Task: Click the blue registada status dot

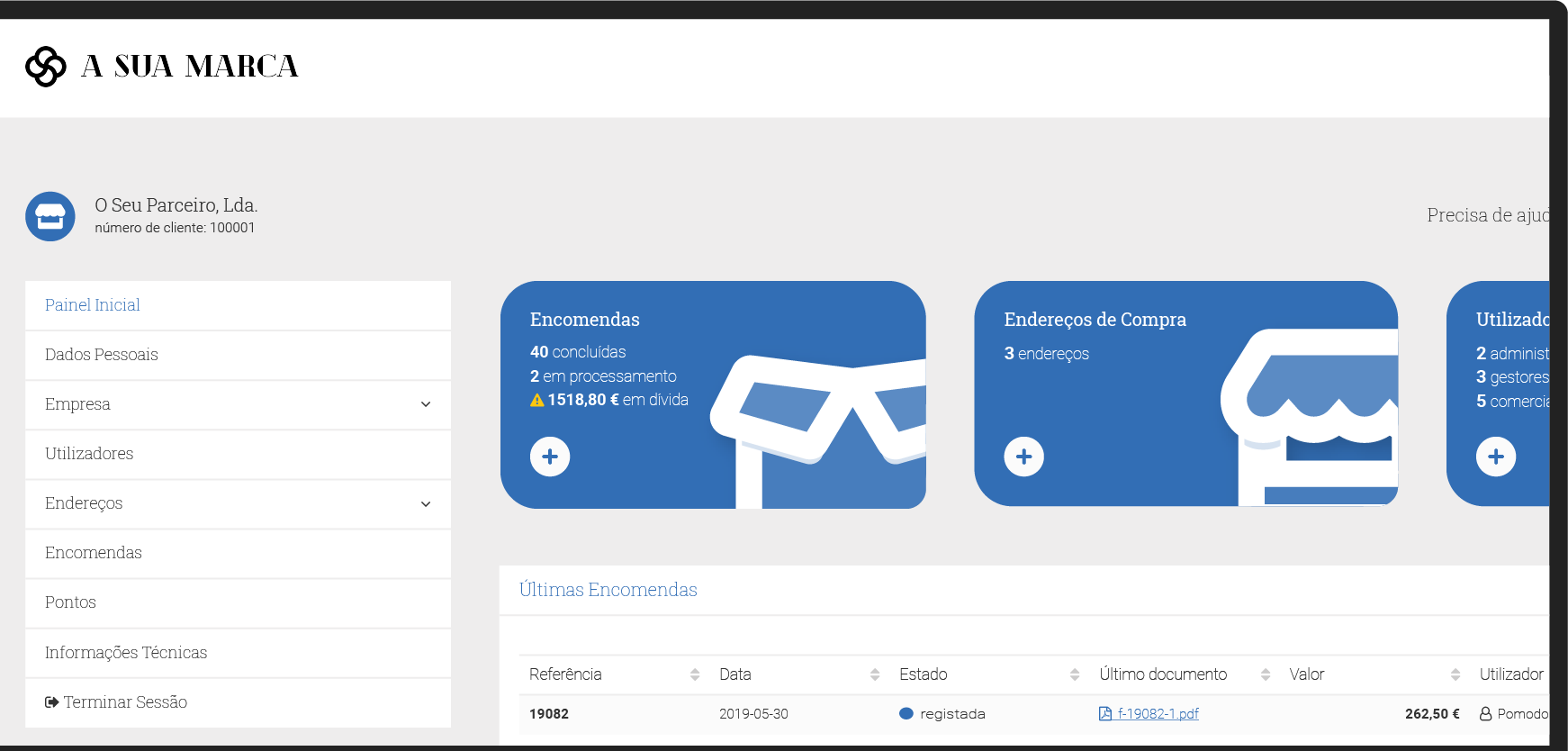Action: tap(906, 714)
